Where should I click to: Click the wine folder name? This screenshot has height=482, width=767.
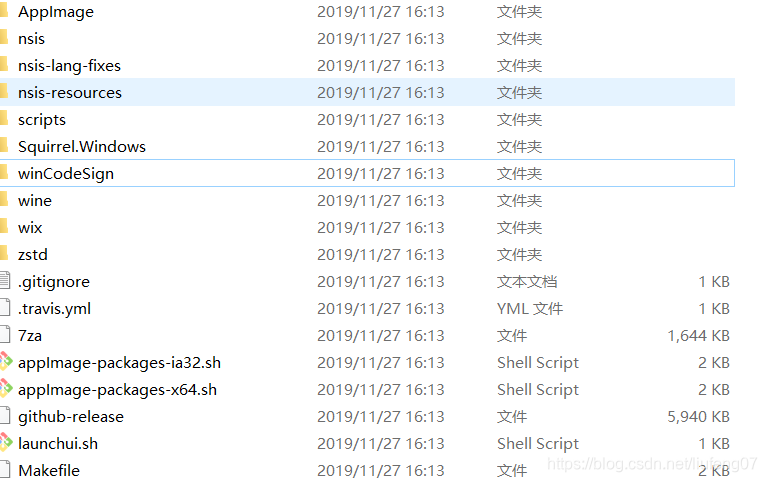coord(35,201)
